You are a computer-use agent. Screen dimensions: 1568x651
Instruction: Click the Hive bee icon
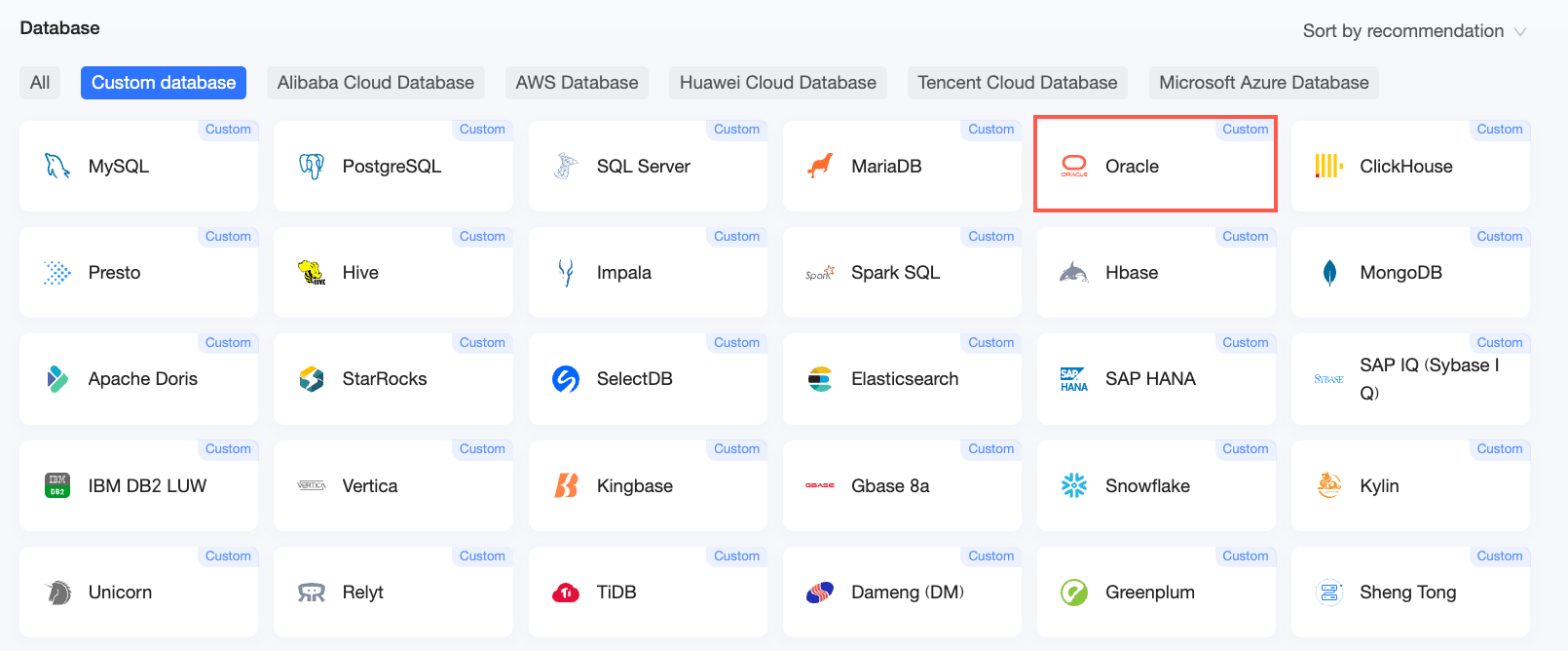point(312,273)
